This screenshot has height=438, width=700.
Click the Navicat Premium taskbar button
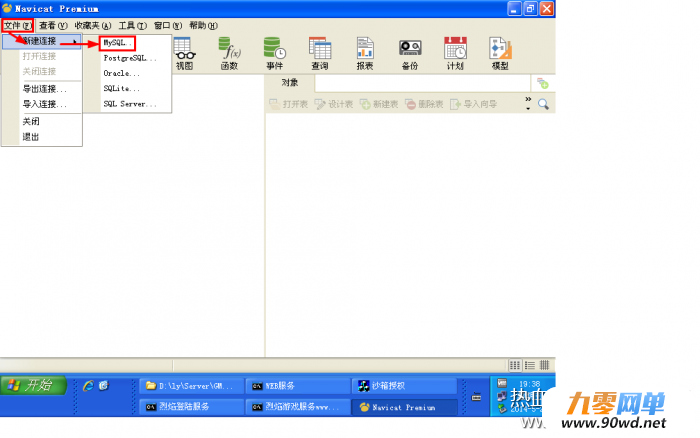[x=404, y=407]
